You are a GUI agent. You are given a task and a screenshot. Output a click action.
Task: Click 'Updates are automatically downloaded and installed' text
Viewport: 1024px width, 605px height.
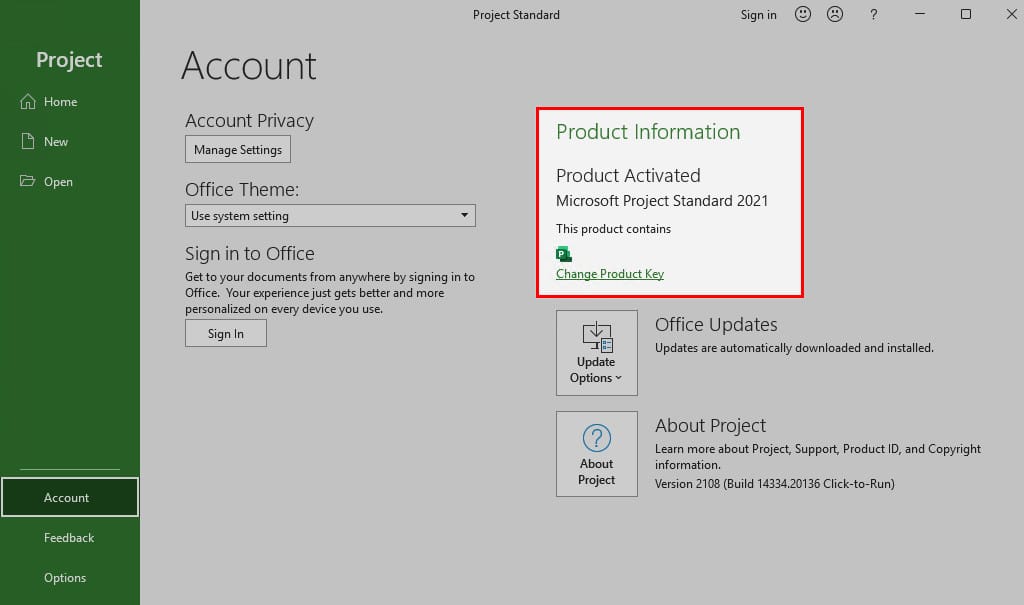click(794, 348)
